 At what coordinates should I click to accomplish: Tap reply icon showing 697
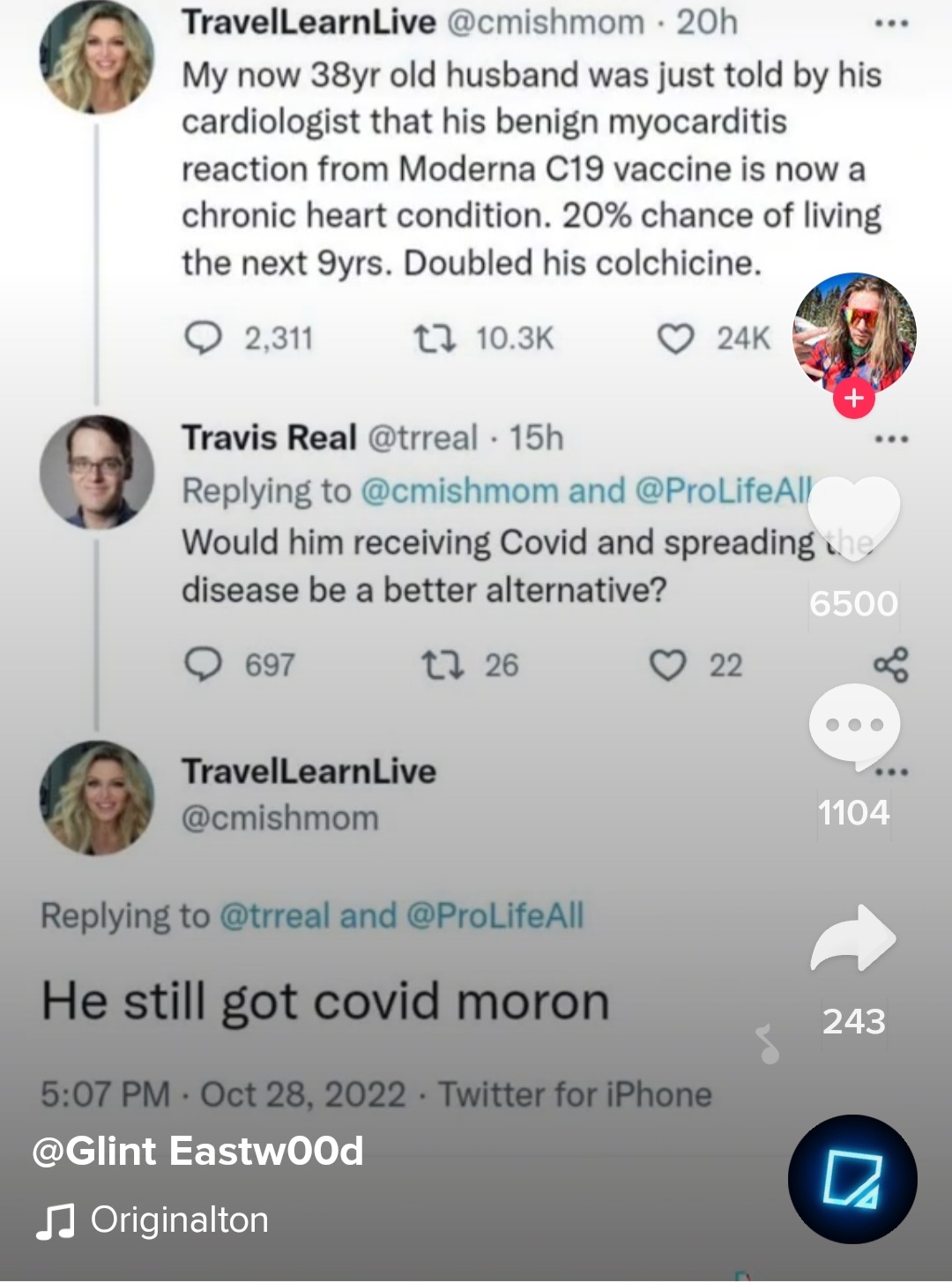(203, 665)
